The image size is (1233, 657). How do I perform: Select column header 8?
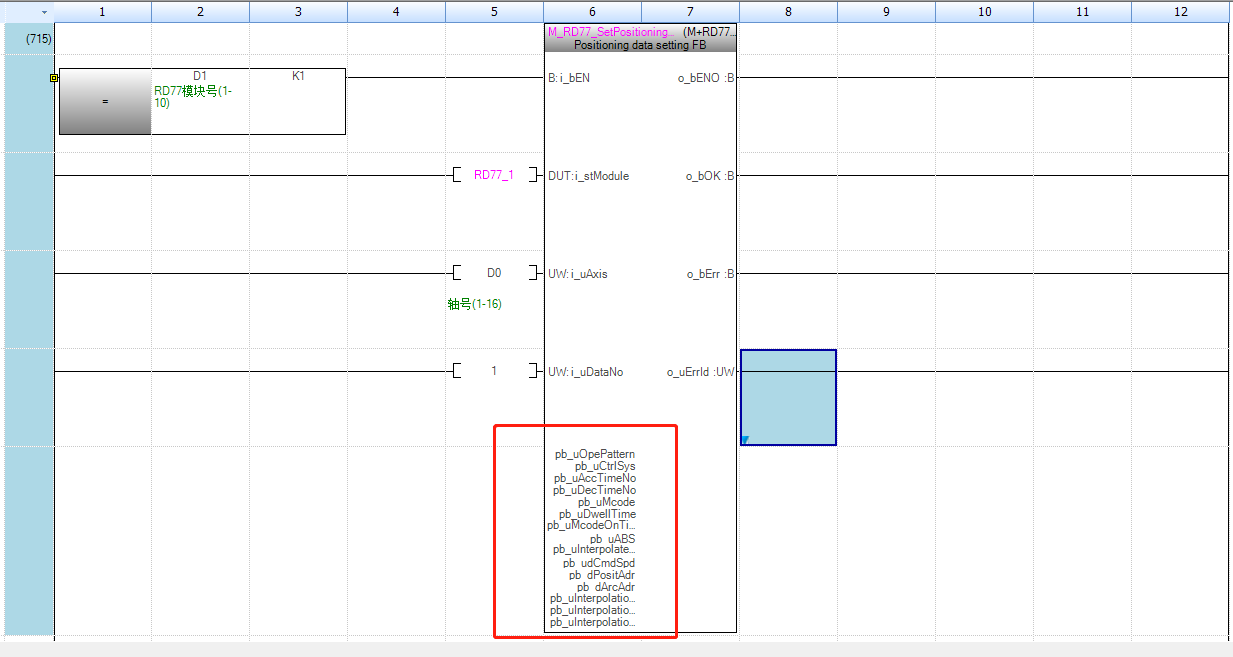coord(788,12)
